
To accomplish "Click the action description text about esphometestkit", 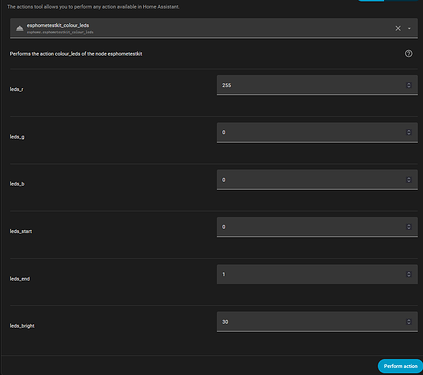I will tap(76, 54).
